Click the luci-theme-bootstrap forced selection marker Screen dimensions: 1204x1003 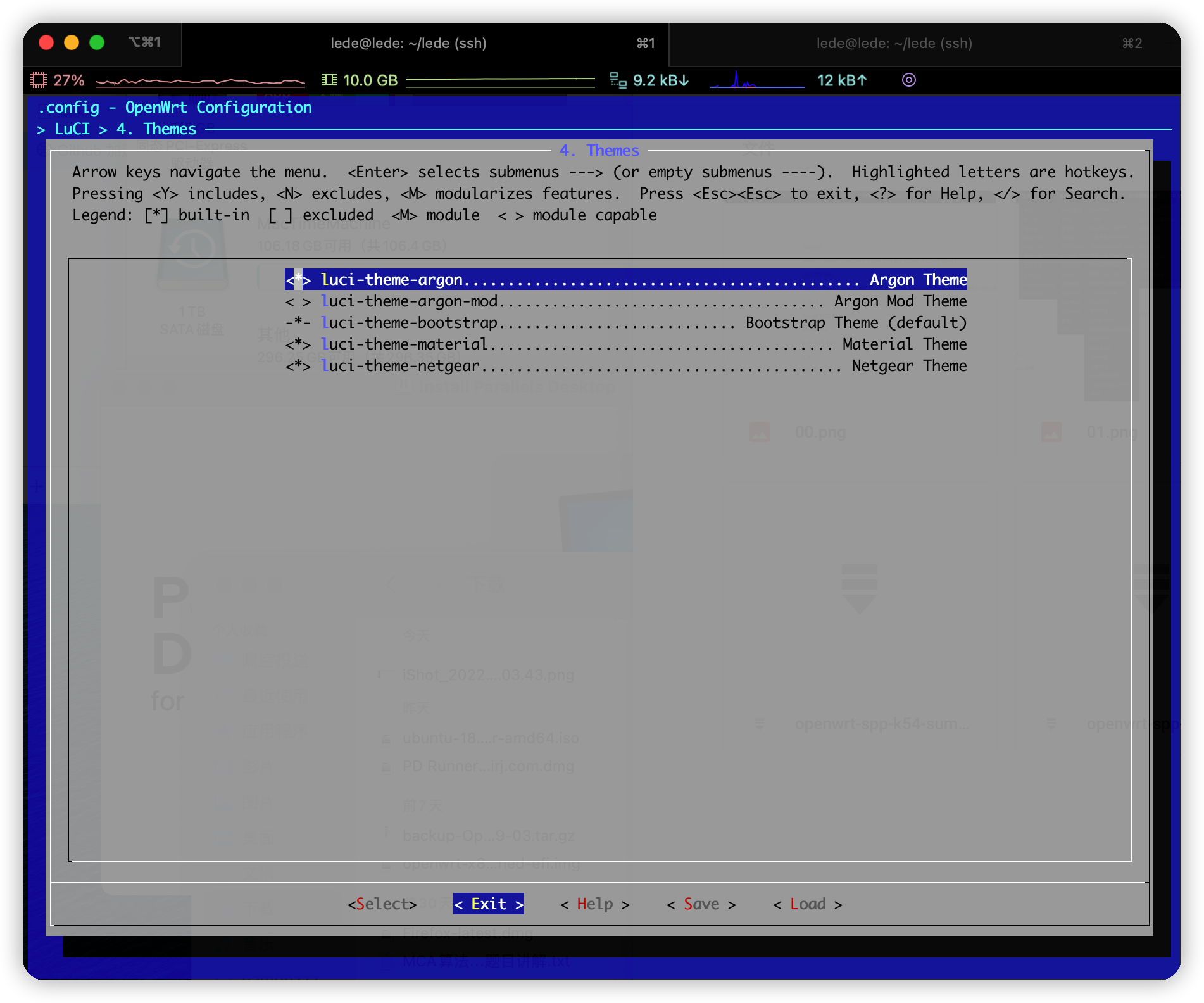(x=298, y=322)
